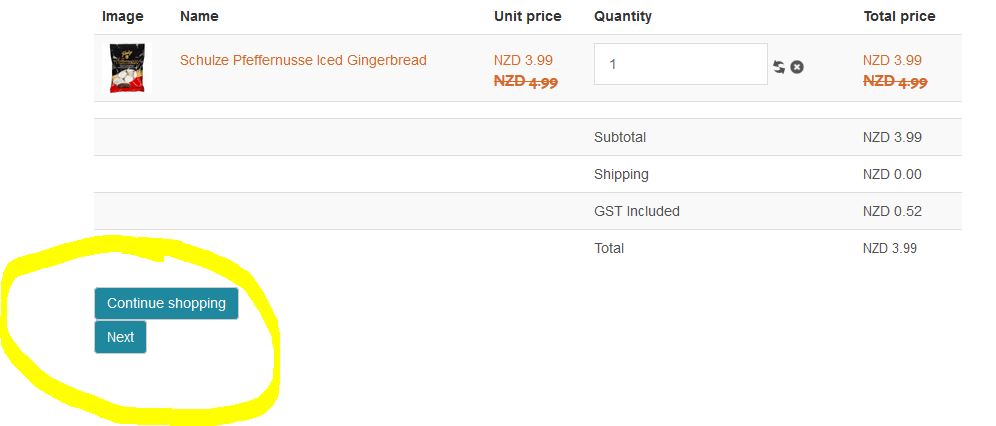This screenshot has height=426, width=996.
Task: Click the update quantity refresh icon
Action: pyautogui.click(x=779, y=67)
